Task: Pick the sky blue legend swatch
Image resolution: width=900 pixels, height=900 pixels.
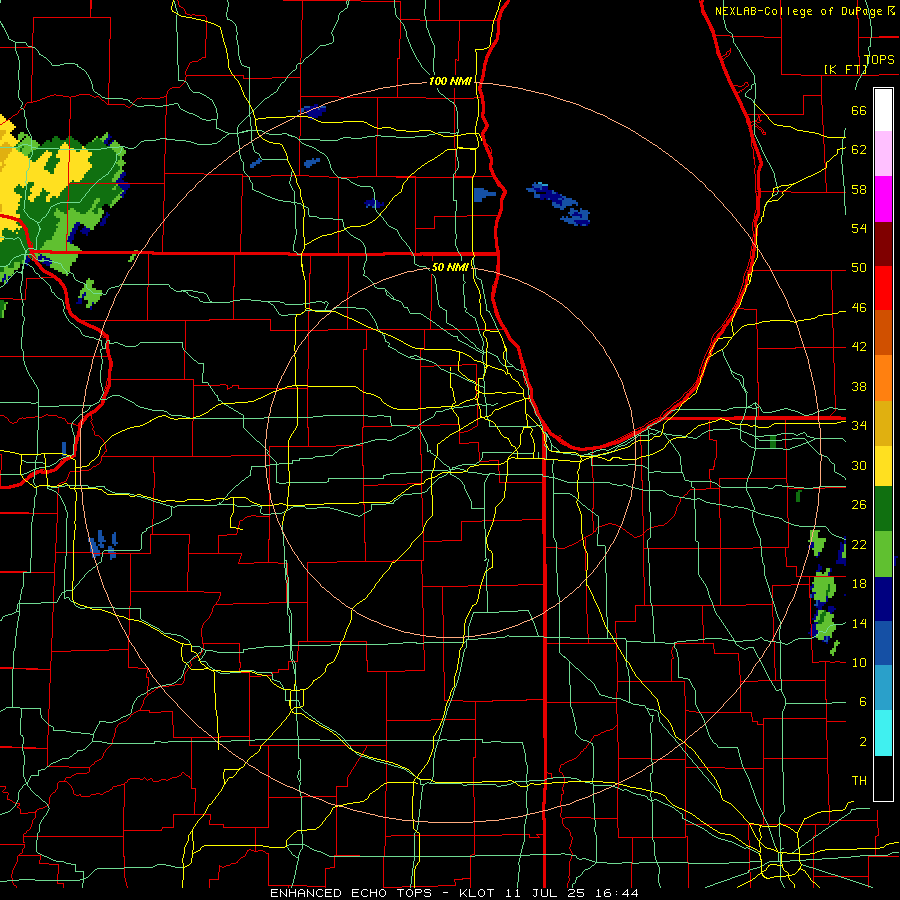Action: coord(883,687)
